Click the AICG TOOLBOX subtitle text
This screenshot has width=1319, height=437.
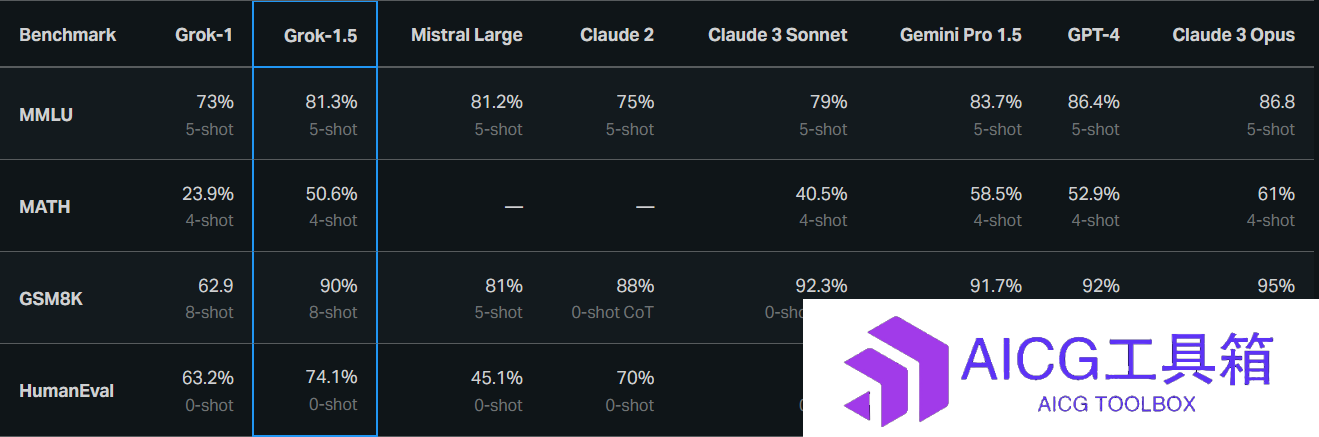(1117, 405)
